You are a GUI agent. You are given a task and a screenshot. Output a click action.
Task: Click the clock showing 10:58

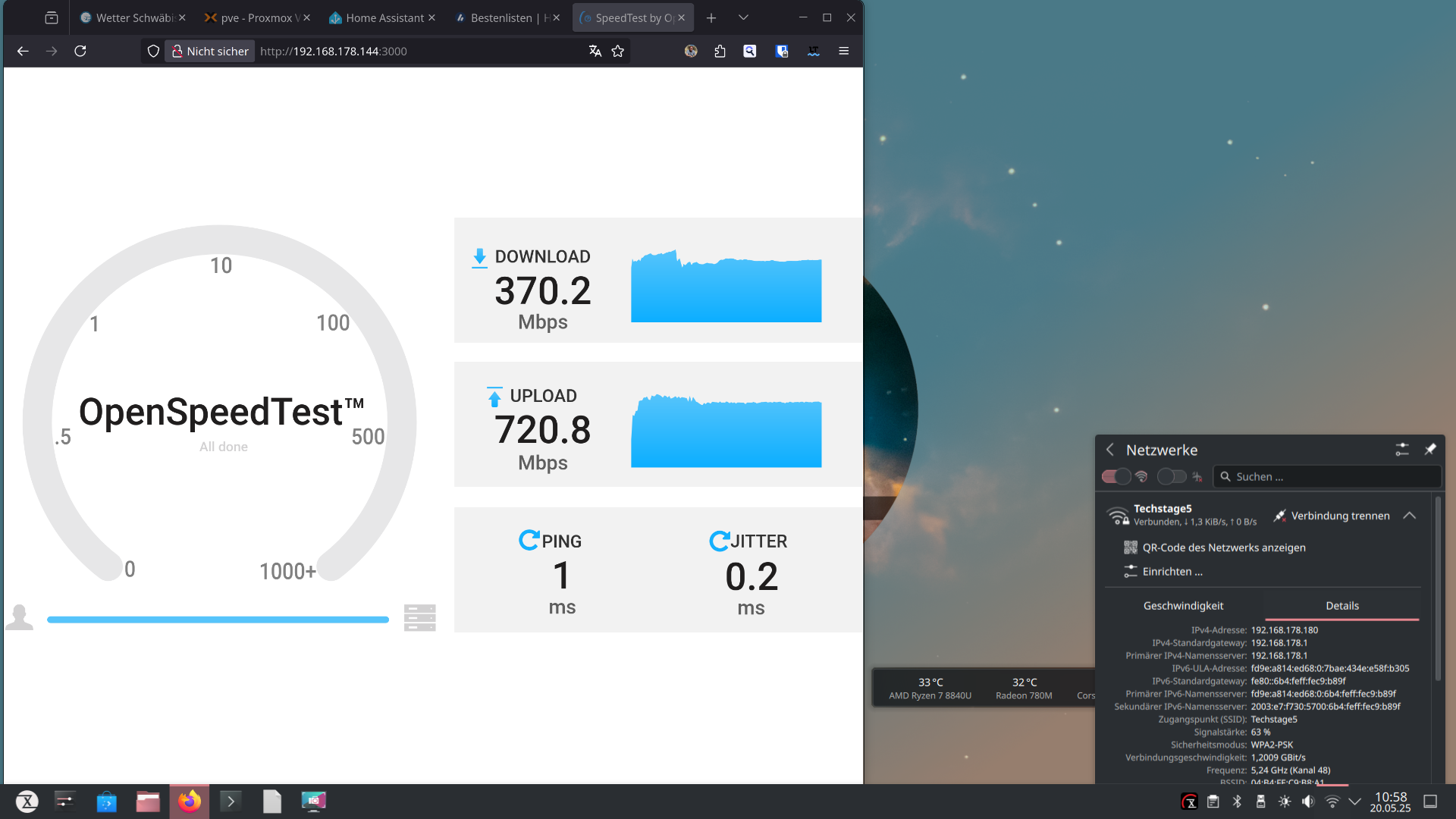[x=1390, y=797]
